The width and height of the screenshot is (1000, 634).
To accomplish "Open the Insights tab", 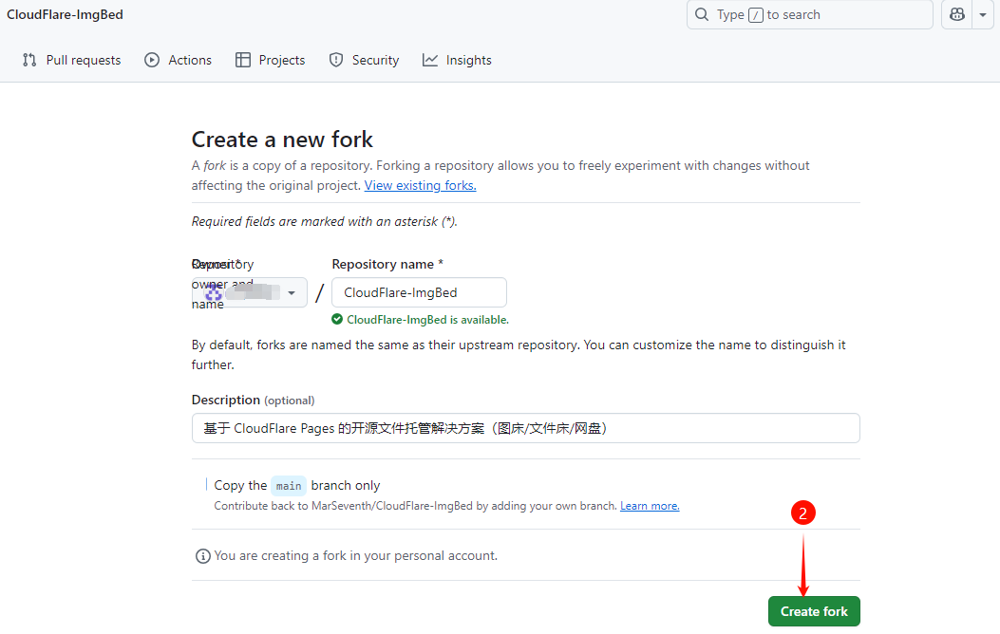I will 468,60.
